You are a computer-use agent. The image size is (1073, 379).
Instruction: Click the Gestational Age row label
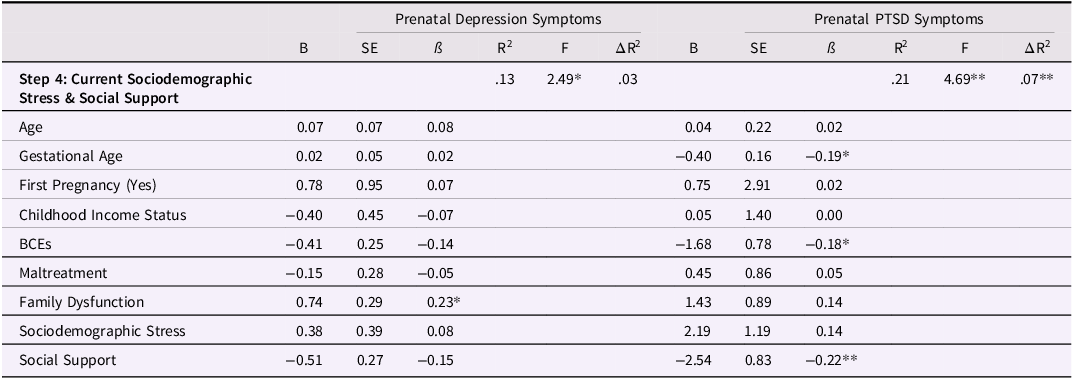tap(71, 156)
